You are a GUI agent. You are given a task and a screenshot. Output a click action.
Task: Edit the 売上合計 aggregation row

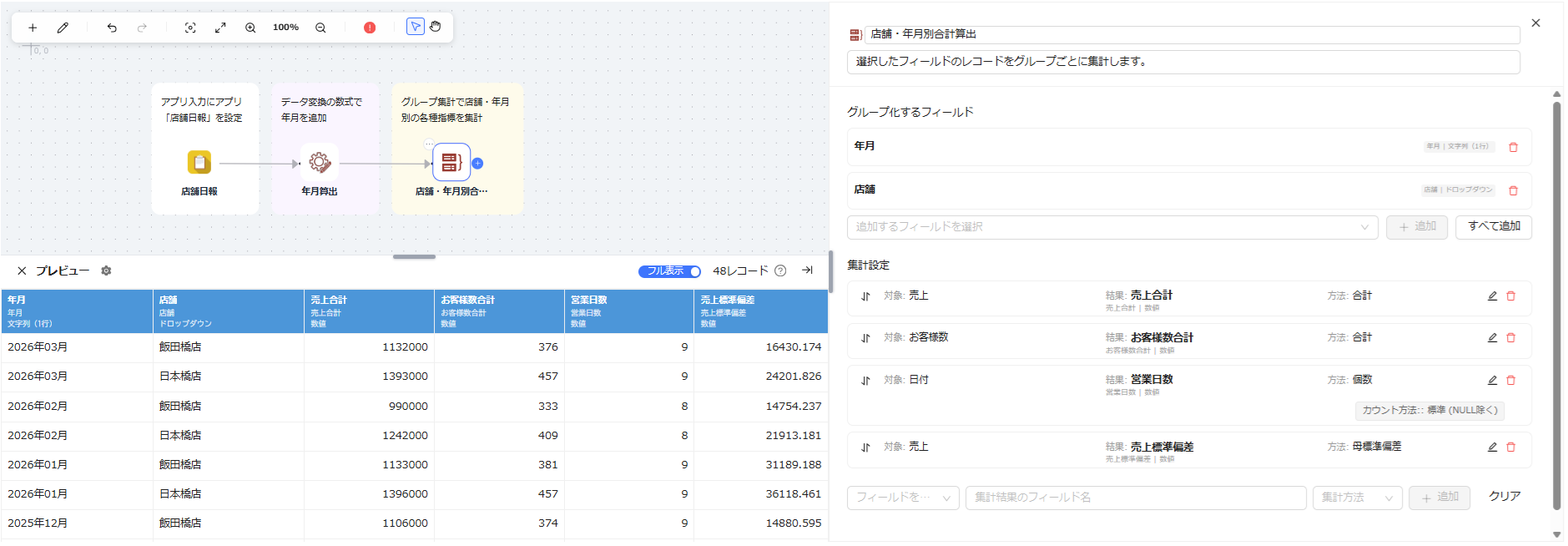click(1492, 296)
